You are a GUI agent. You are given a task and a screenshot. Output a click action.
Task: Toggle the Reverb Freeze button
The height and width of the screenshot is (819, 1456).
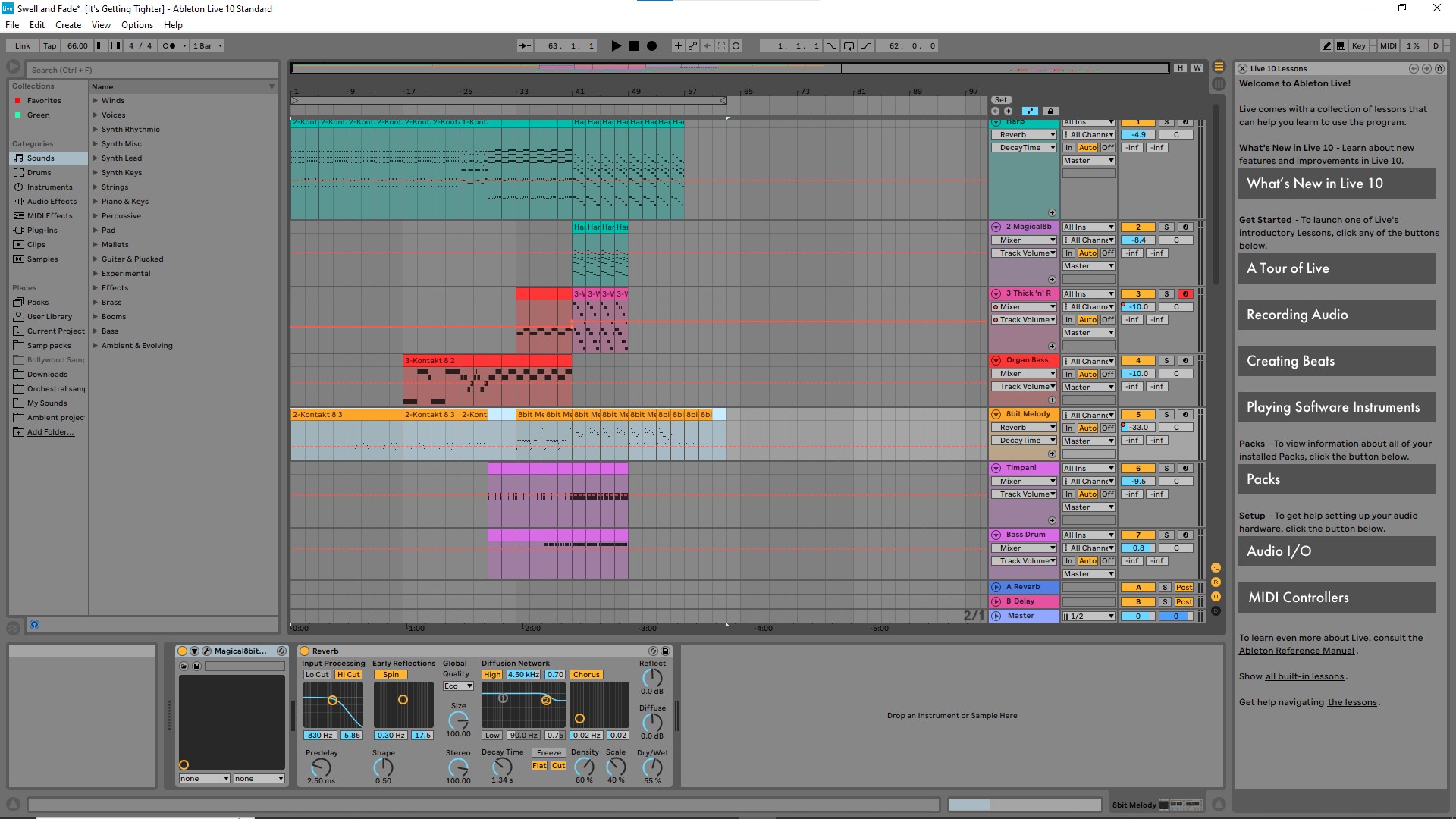[548, 753]
